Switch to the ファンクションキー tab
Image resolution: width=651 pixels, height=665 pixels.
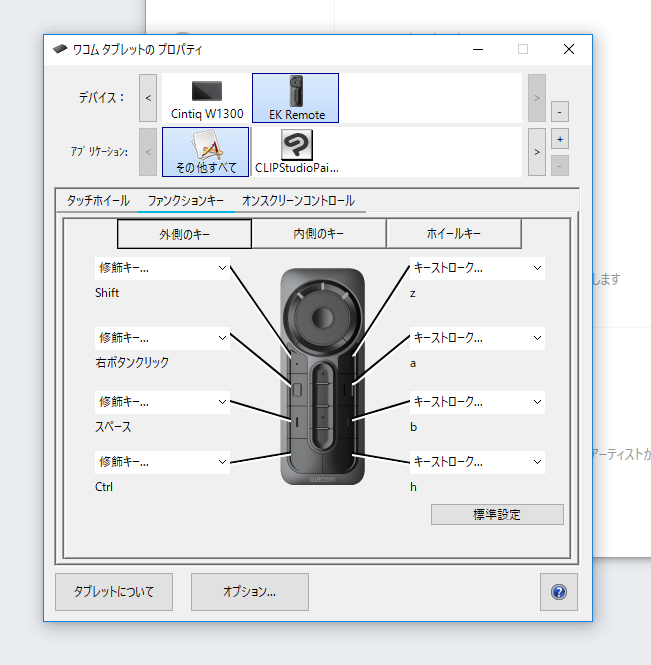pyautogui.click(x=186, y=201)
